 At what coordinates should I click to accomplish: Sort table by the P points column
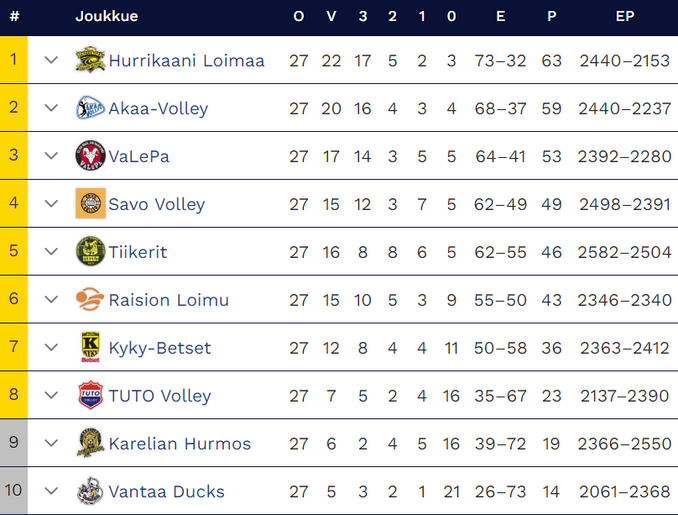coord(551,16)
